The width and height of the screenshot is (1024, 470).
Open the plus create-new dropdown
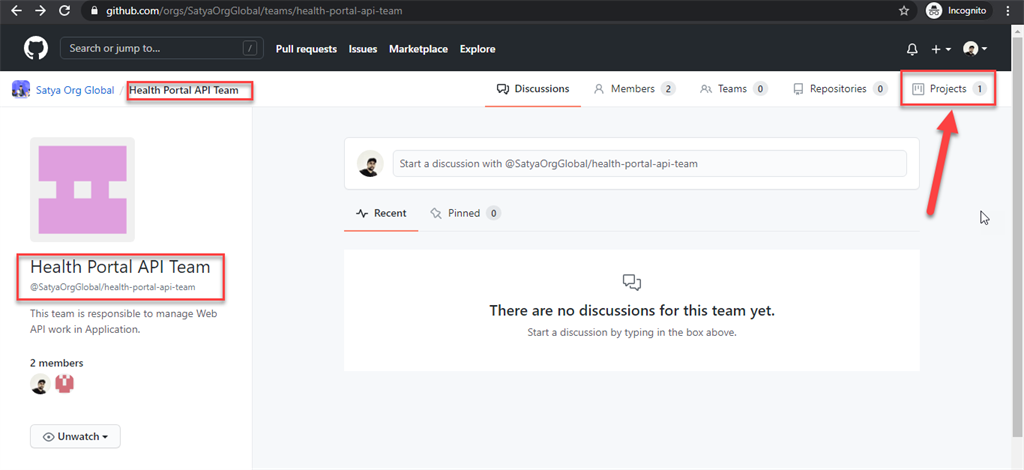pyautogui.click(x=941, y=49)
